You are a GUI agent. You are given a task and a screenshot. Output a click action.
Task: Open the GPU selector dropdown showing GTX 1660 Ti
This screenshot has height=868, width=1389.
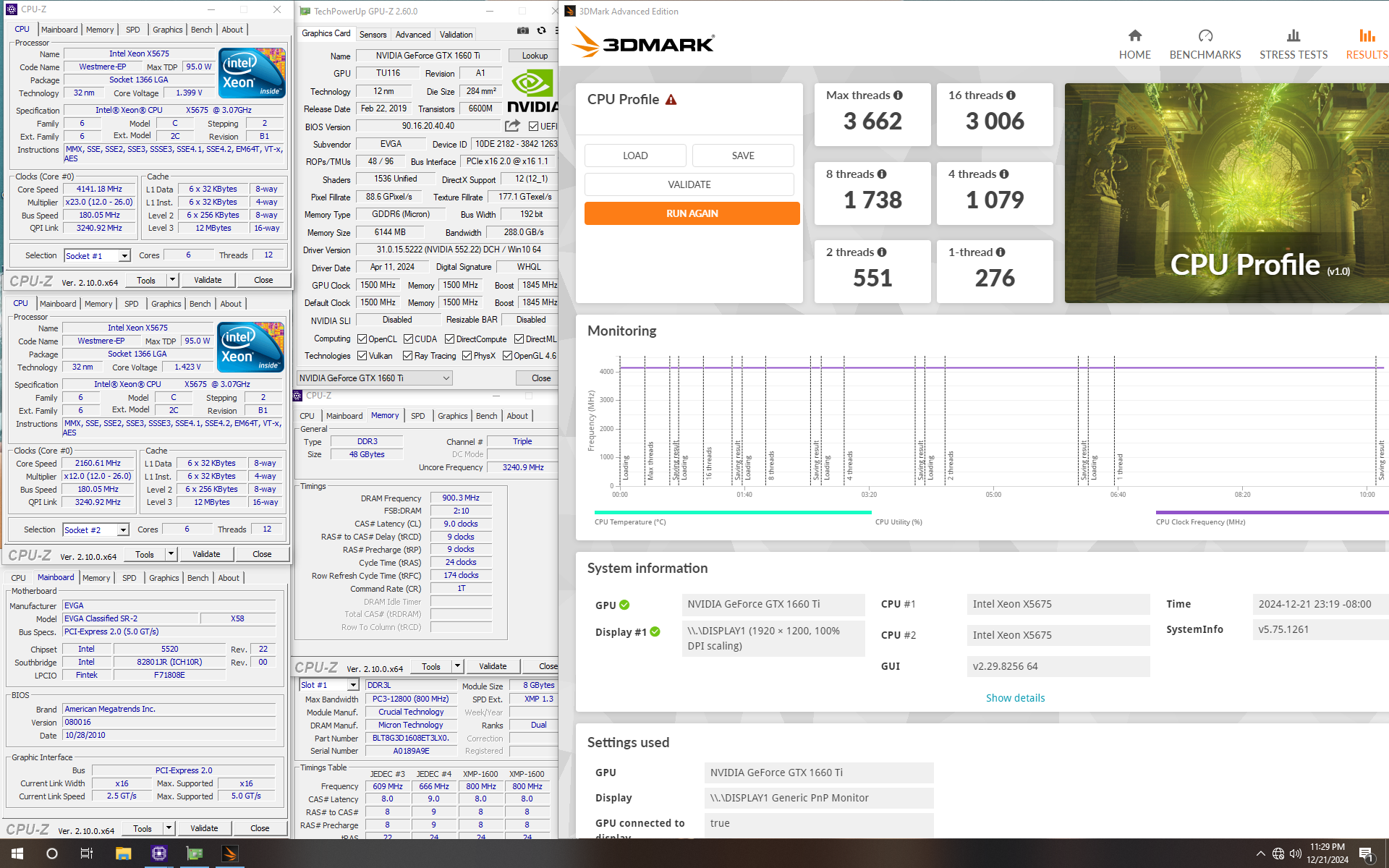pos(375,378)
